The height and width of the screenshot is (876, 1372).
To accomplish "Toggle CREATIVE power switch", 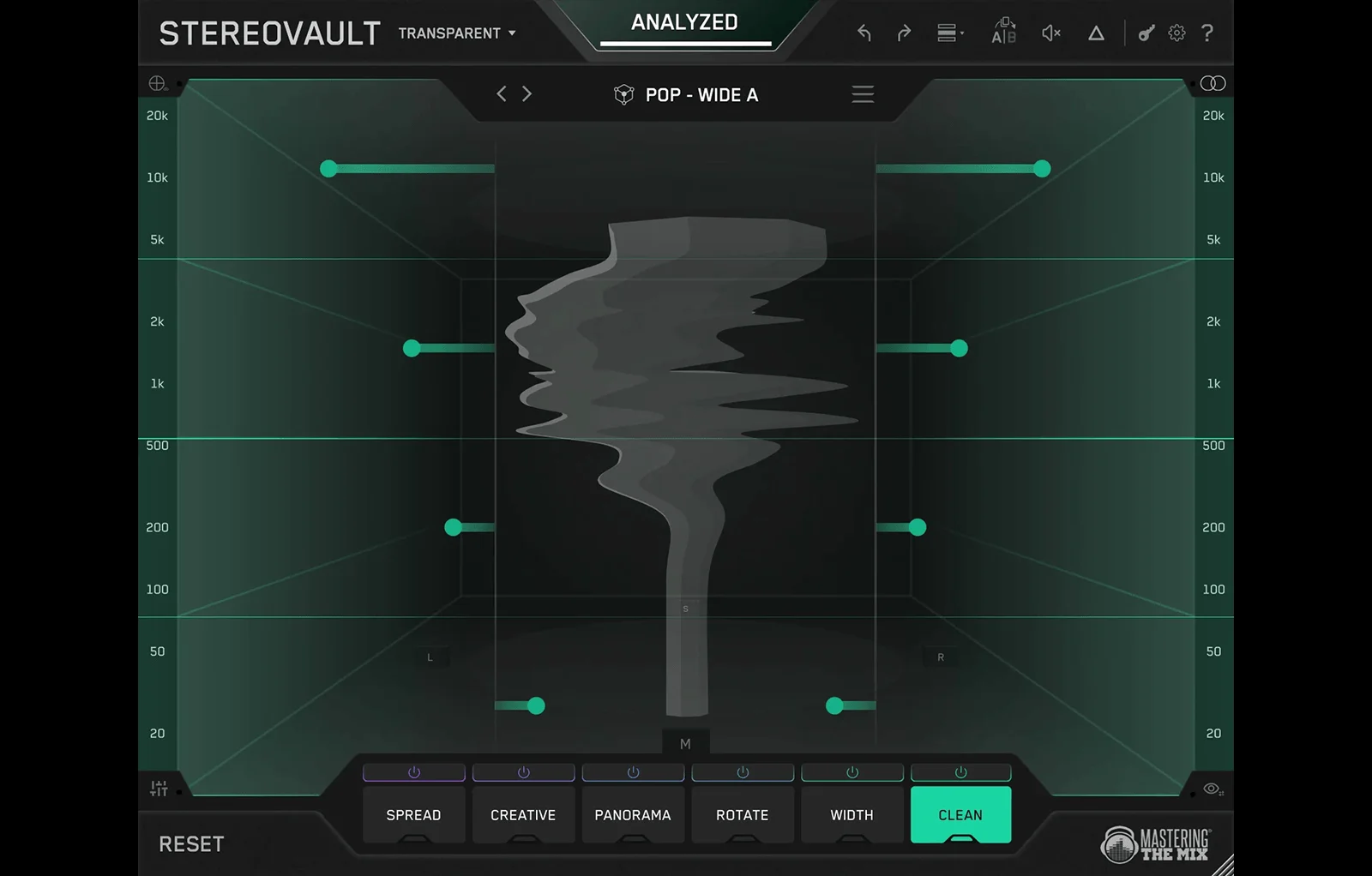I will (x=524, y=772).
